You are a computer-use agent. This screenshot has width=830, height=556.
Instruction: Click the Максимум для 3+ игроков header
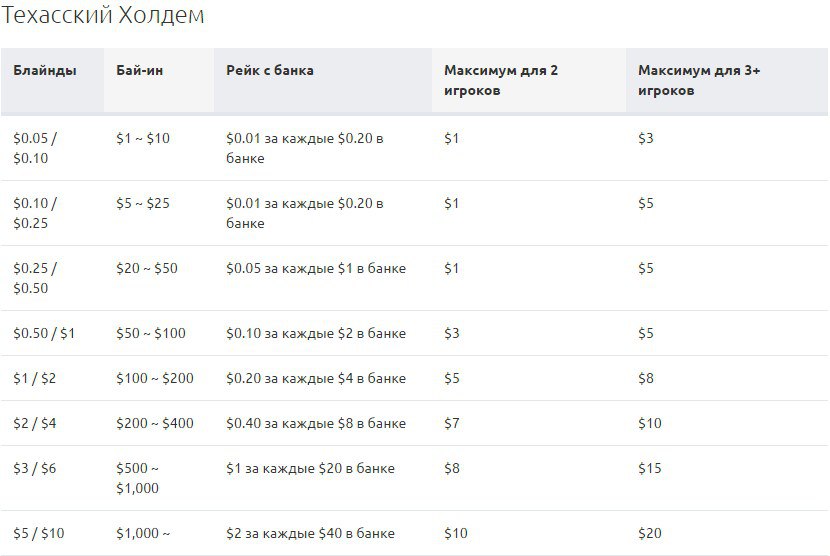tap(699, 80)
